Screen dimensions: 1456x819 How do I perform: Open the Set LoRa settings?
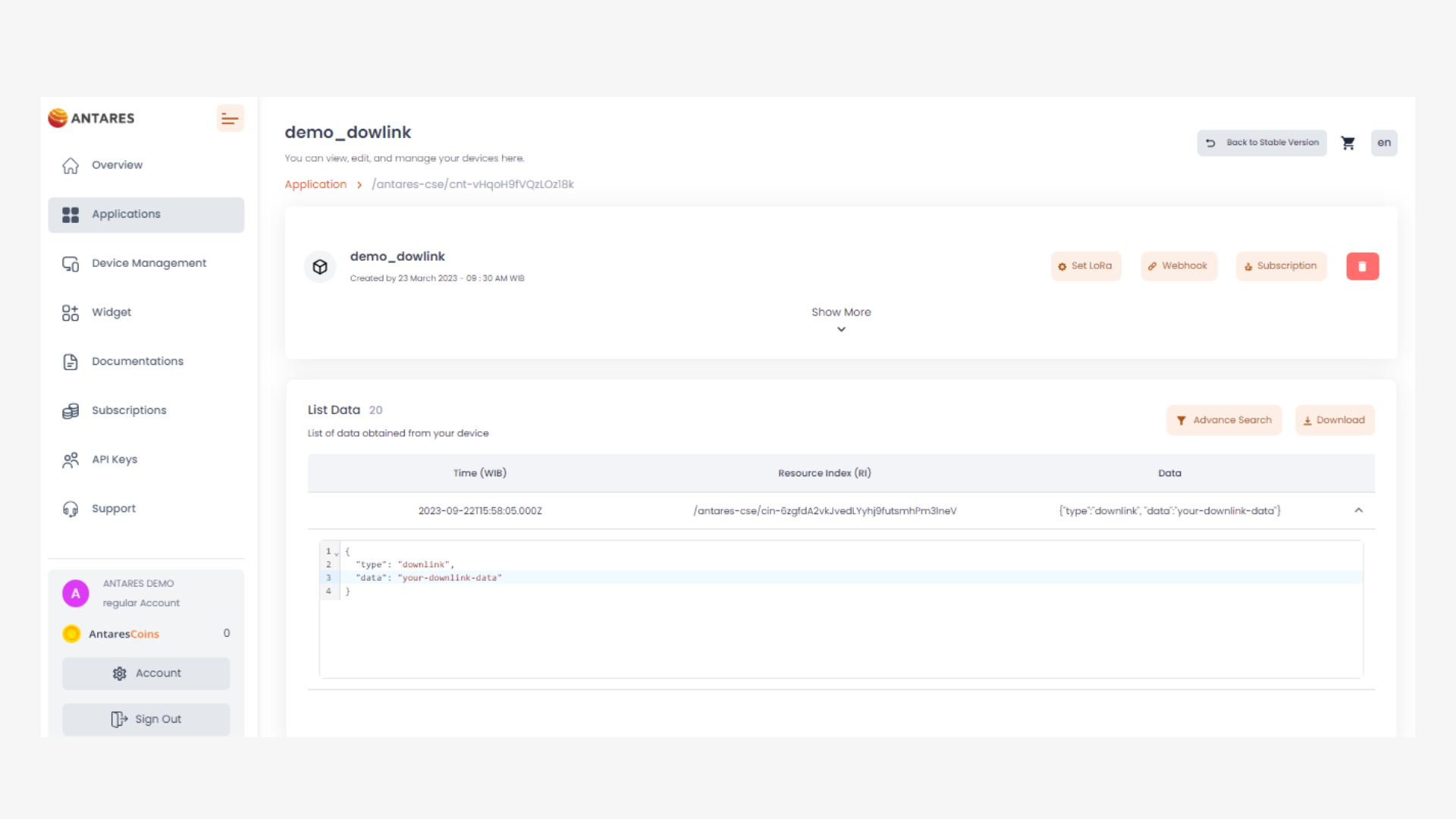click(x=1085, y=266)
